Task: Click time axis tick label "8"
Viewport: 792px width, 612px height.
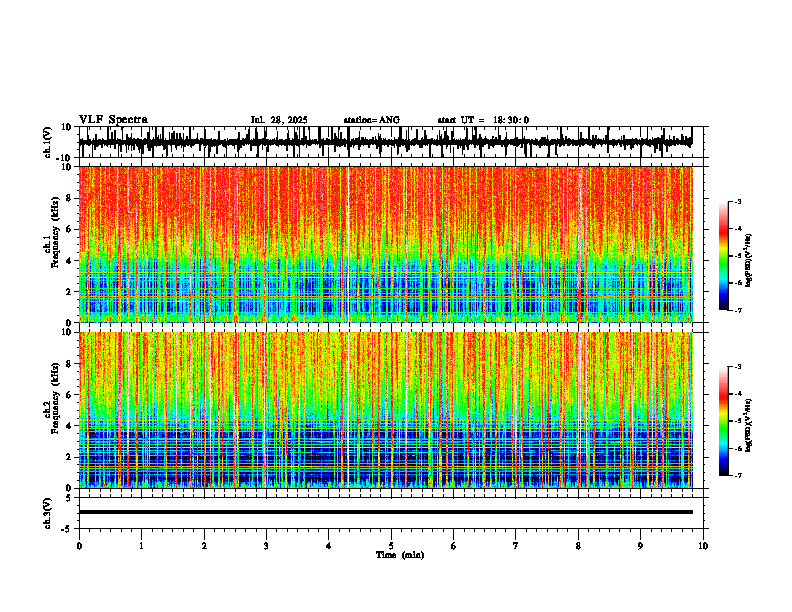Action: [x=578, y=546]
